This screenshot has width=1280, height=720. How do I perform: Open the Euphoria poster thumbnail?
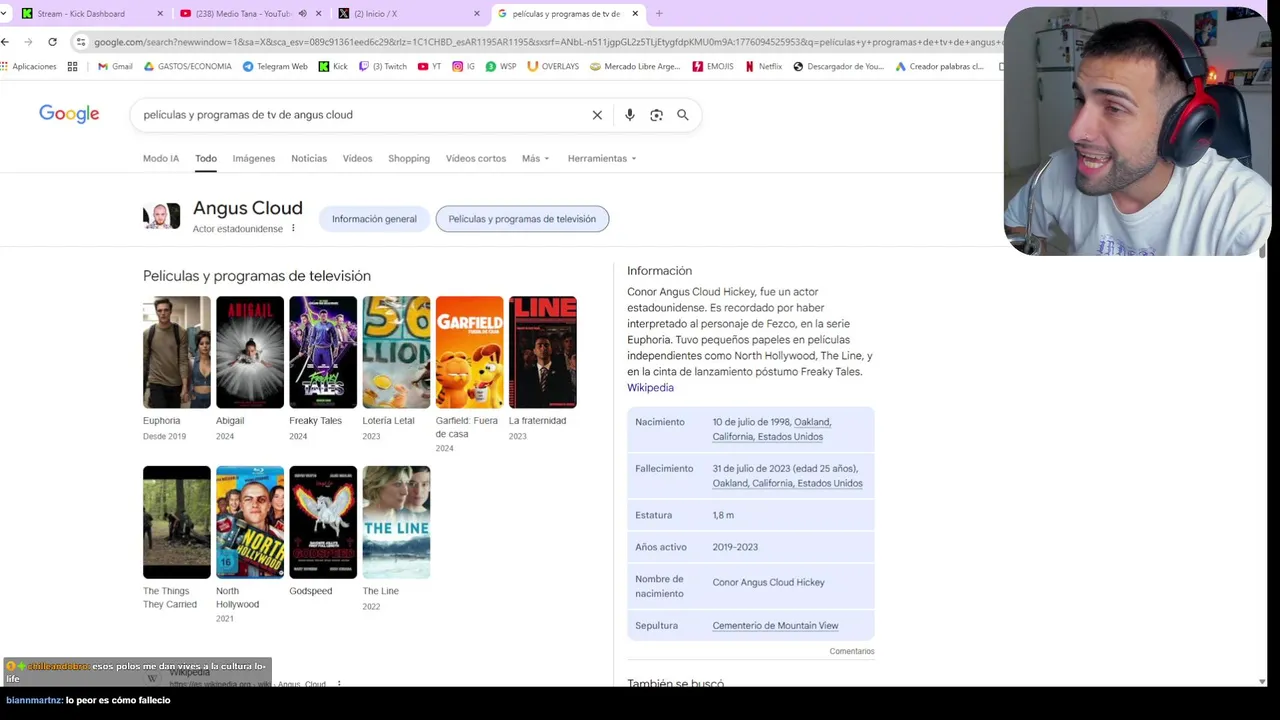(177, 352)
